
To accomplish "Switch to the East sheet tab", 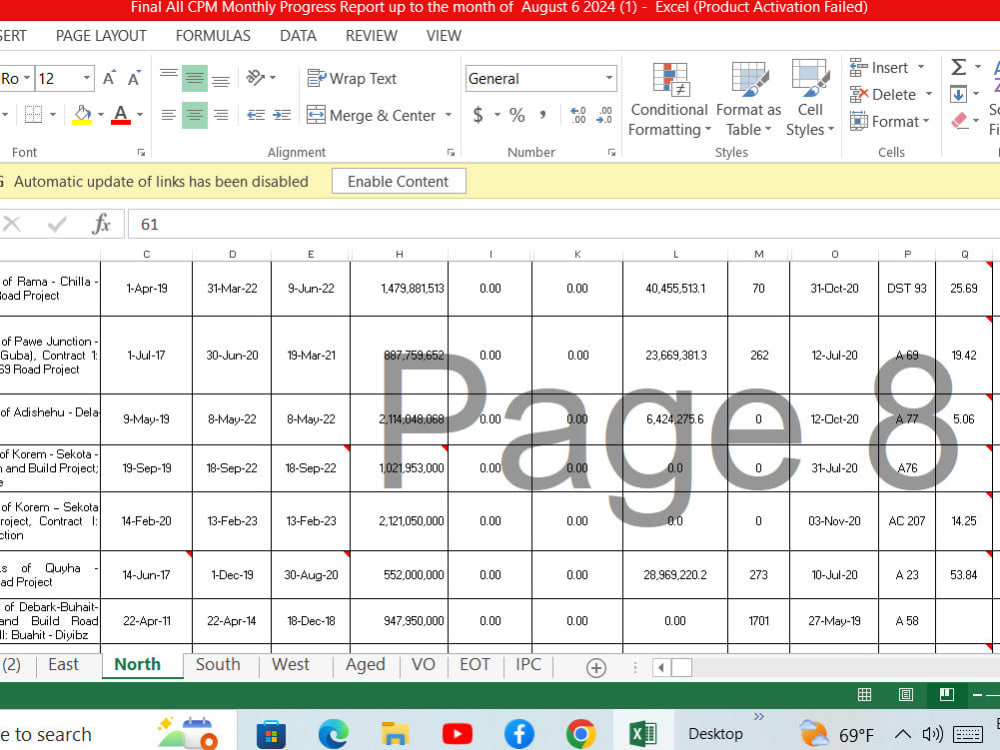I will [63, 665].
